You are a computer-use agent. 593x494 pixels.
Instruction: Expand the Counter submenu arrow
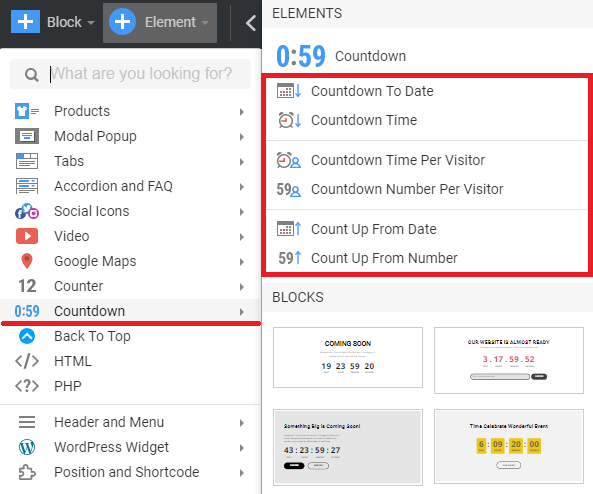242,287
